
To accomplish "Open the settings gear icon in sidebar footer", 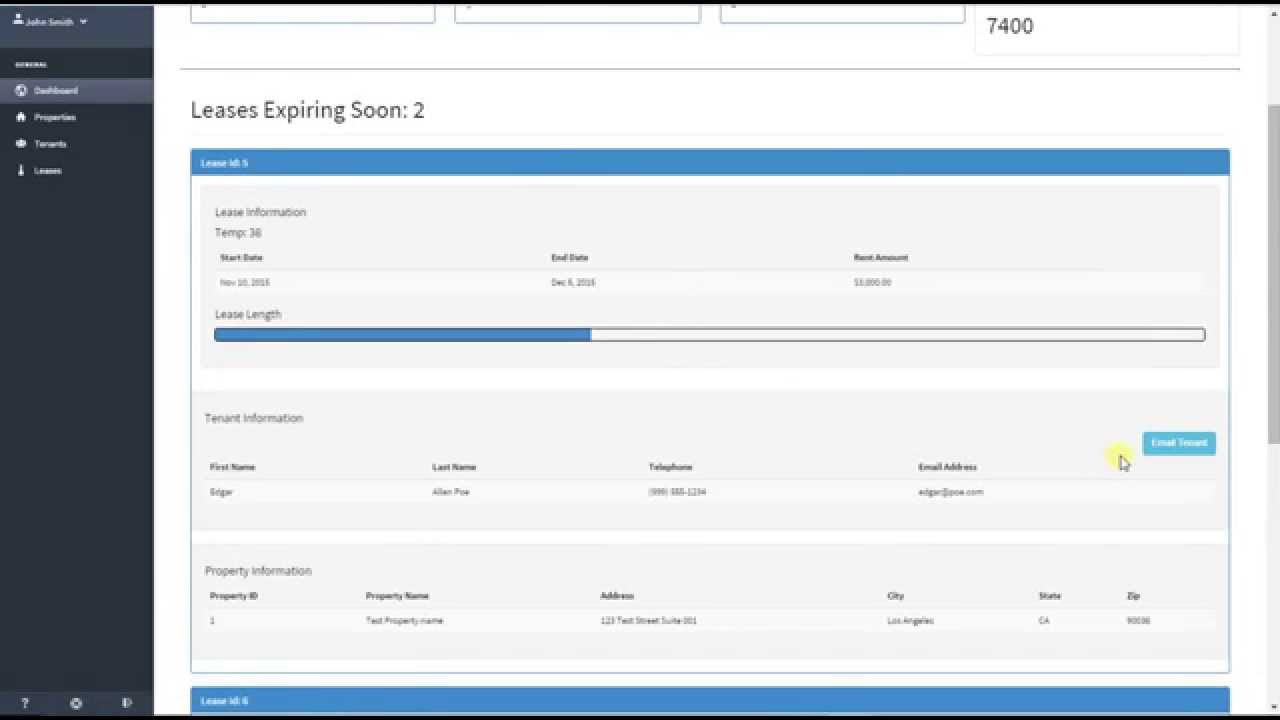I will 76,703.
